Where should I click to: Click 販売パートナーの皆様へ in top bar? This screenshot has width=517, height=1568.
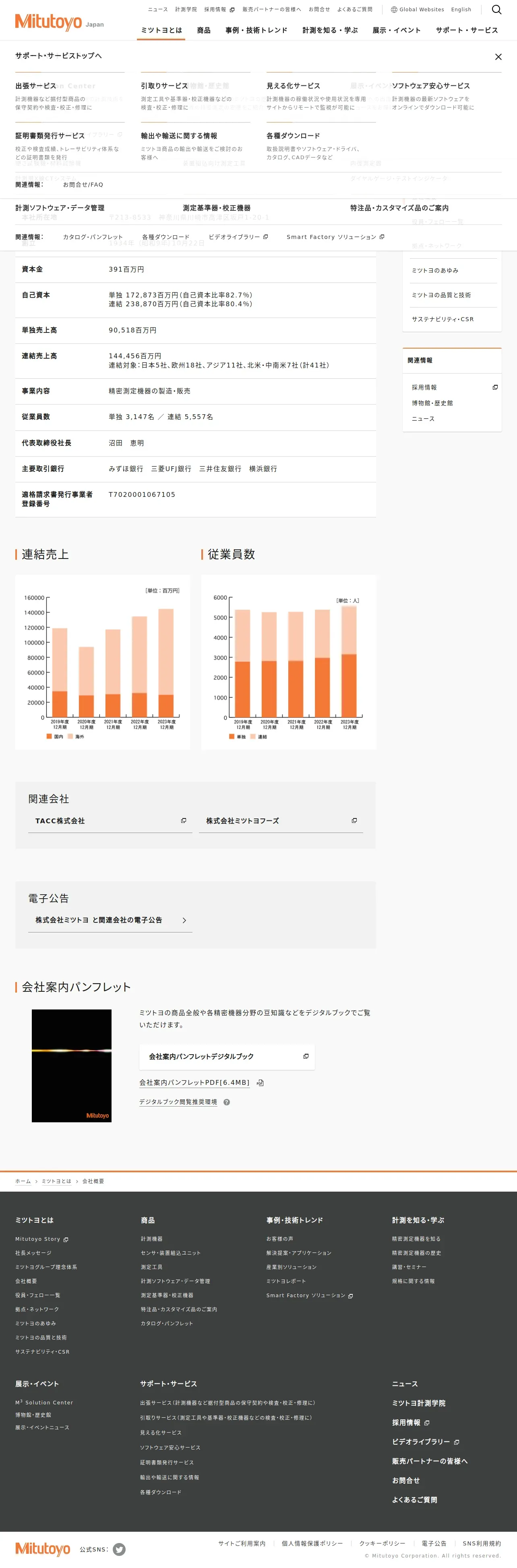coord(271,10)
